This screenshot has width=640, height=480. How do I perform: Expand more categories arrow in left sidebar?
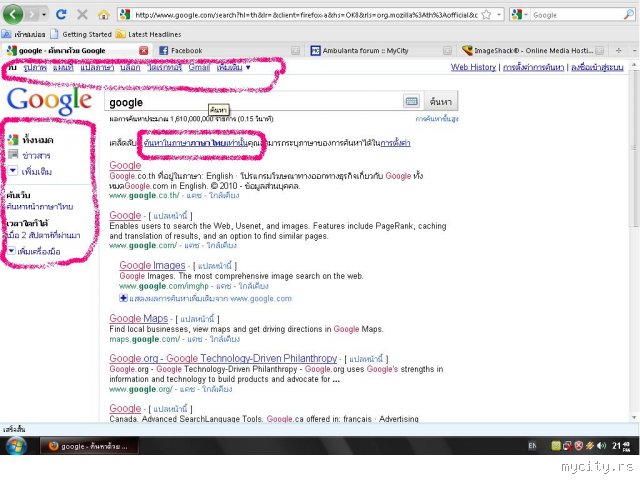click(13, 171)
